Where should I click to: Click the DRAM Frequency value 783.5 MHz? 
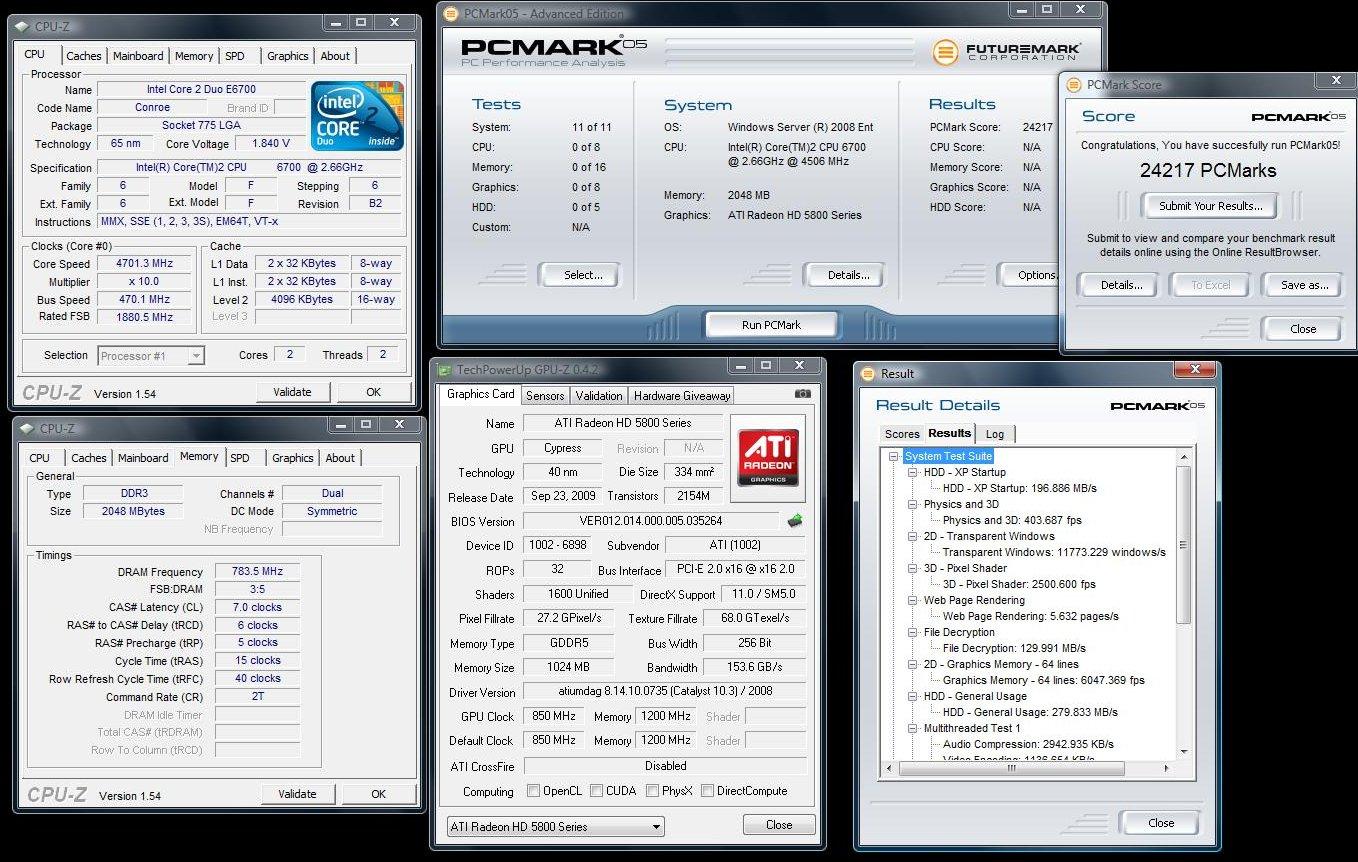click(x=257, y=572)
